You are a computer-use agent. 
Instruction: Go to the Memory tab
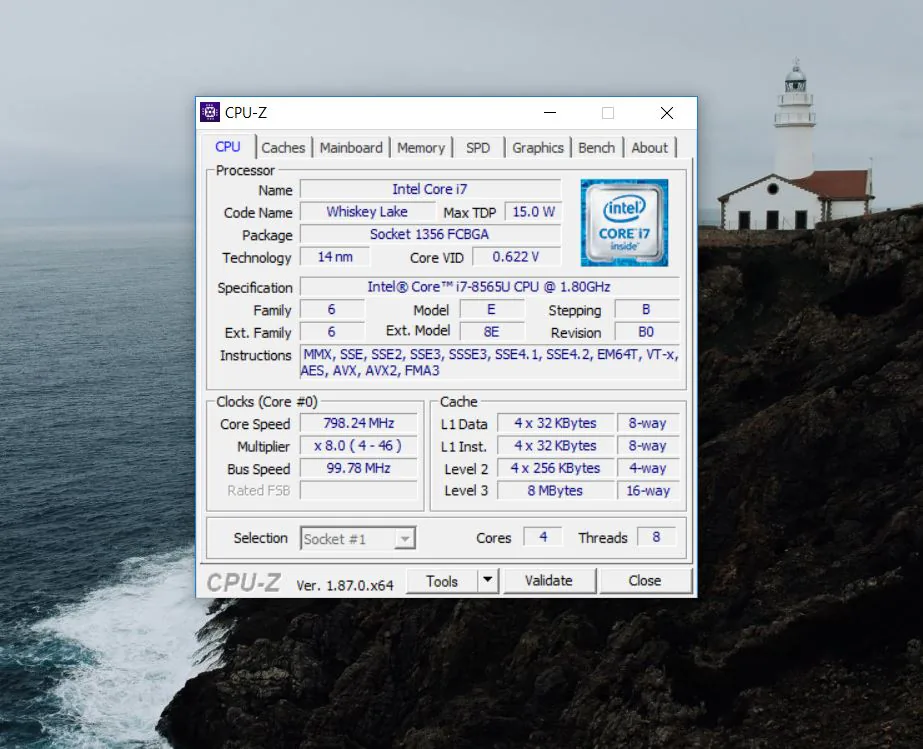(421, 148)
